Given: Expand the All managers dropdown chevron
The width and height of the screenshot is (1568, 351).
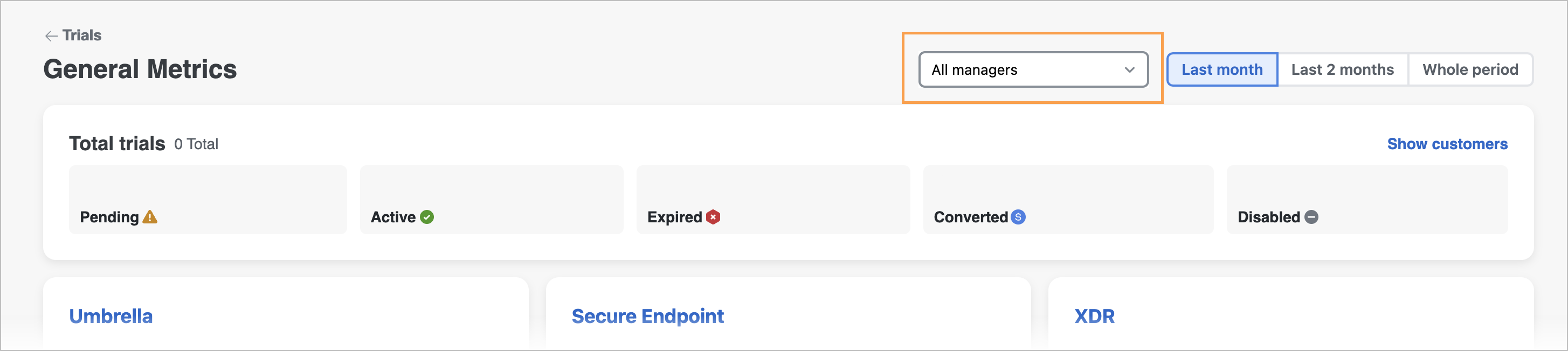Looking at the screenshot, I should pos(1130,70).
